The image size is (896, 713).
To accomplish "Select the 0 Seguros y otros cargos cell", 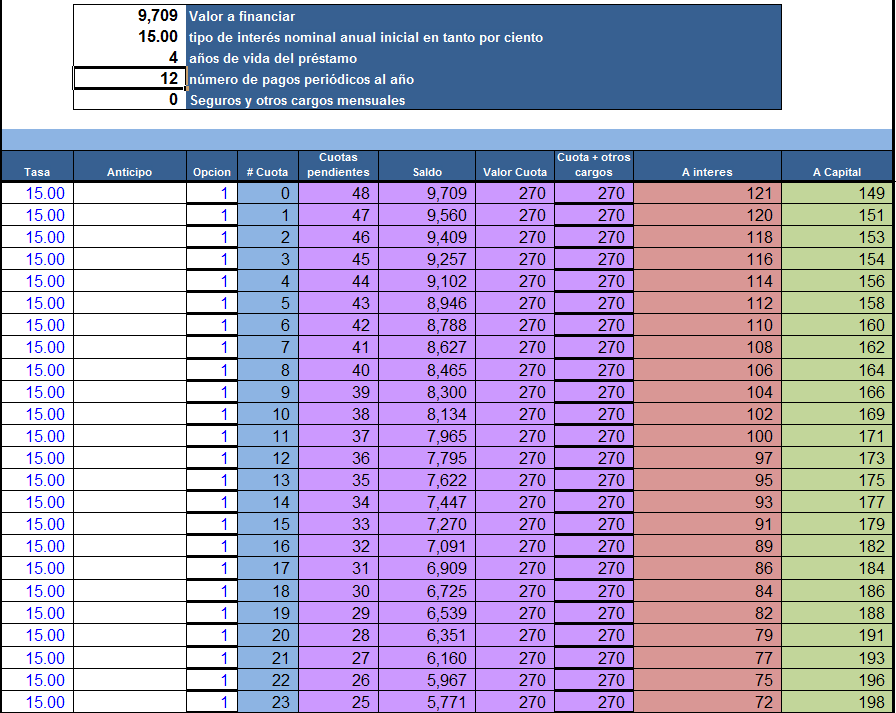I will tap(130, 99).
